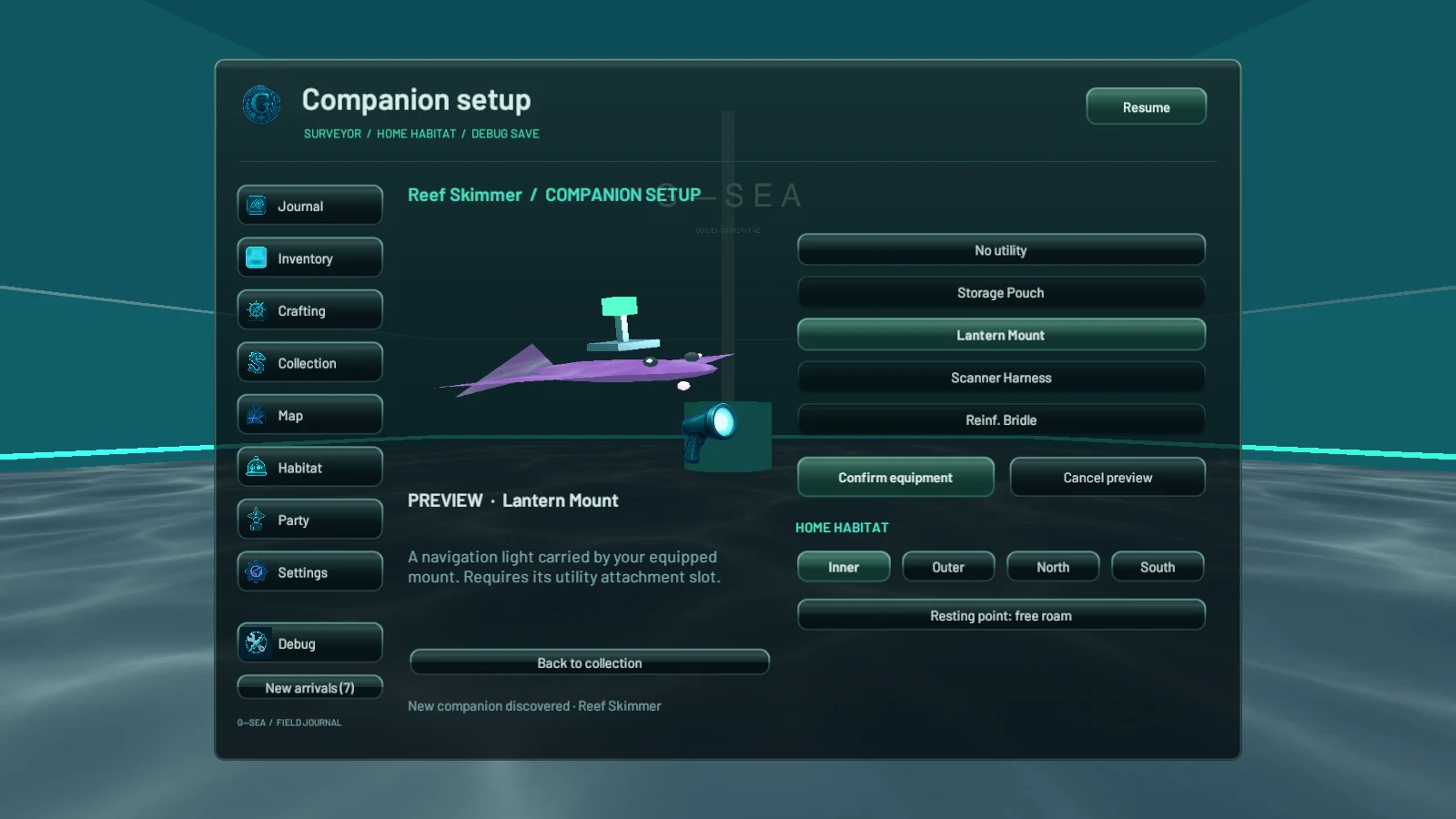The width and height of the screenshot is (1456, 819).
Task: Change the resting point free roam setting
Action: click(1001, 615)
